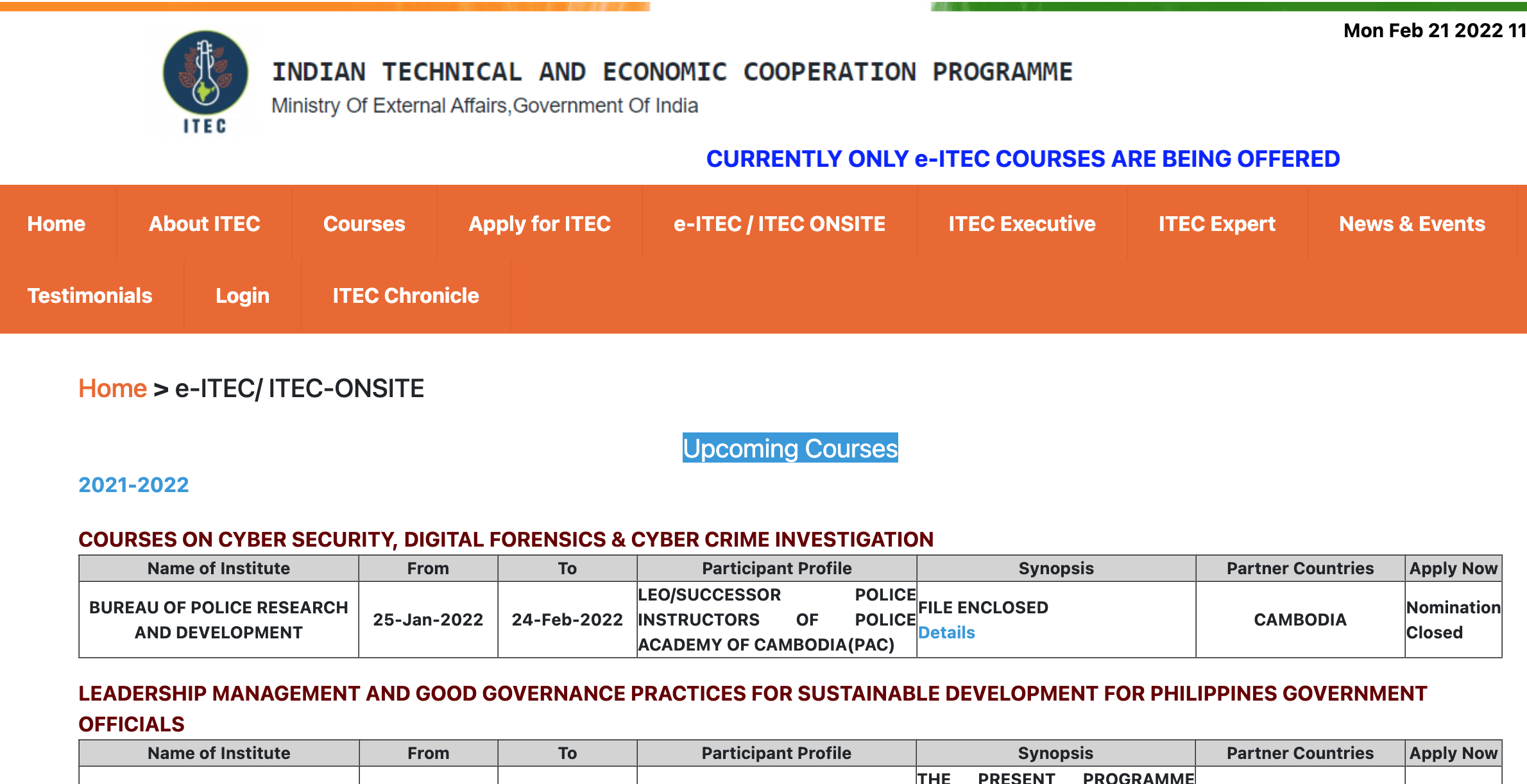The image size is (1527, 784).
Task: Click the CAMBODIA partner country cell
Action: [1300, 620]
